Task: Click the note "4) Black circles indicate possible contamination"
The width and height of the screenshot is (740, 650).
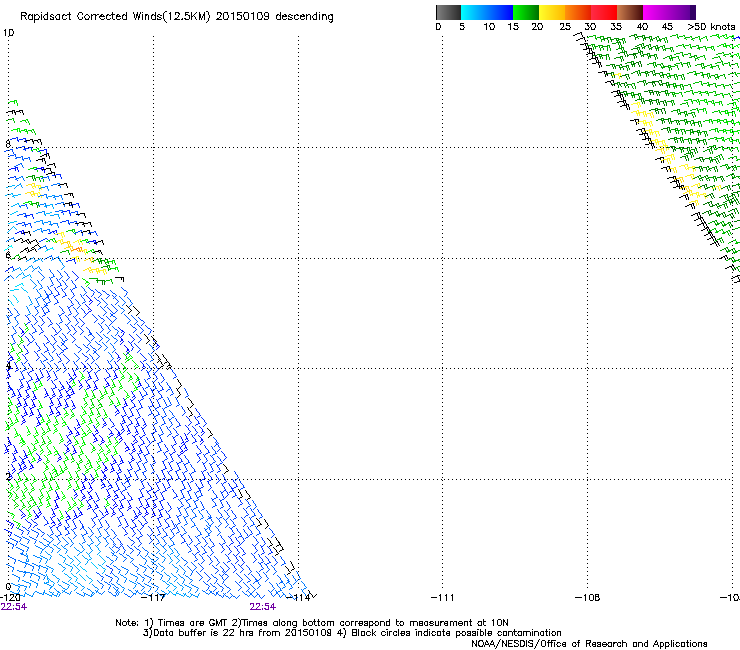Action: (449, 633)
